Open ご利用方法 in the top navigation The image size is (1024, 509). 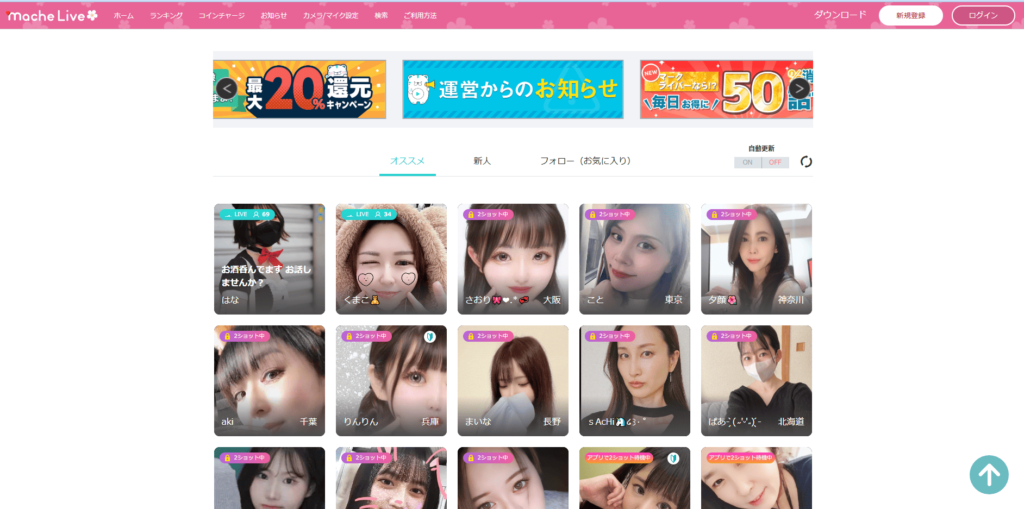tap(420, 16)
